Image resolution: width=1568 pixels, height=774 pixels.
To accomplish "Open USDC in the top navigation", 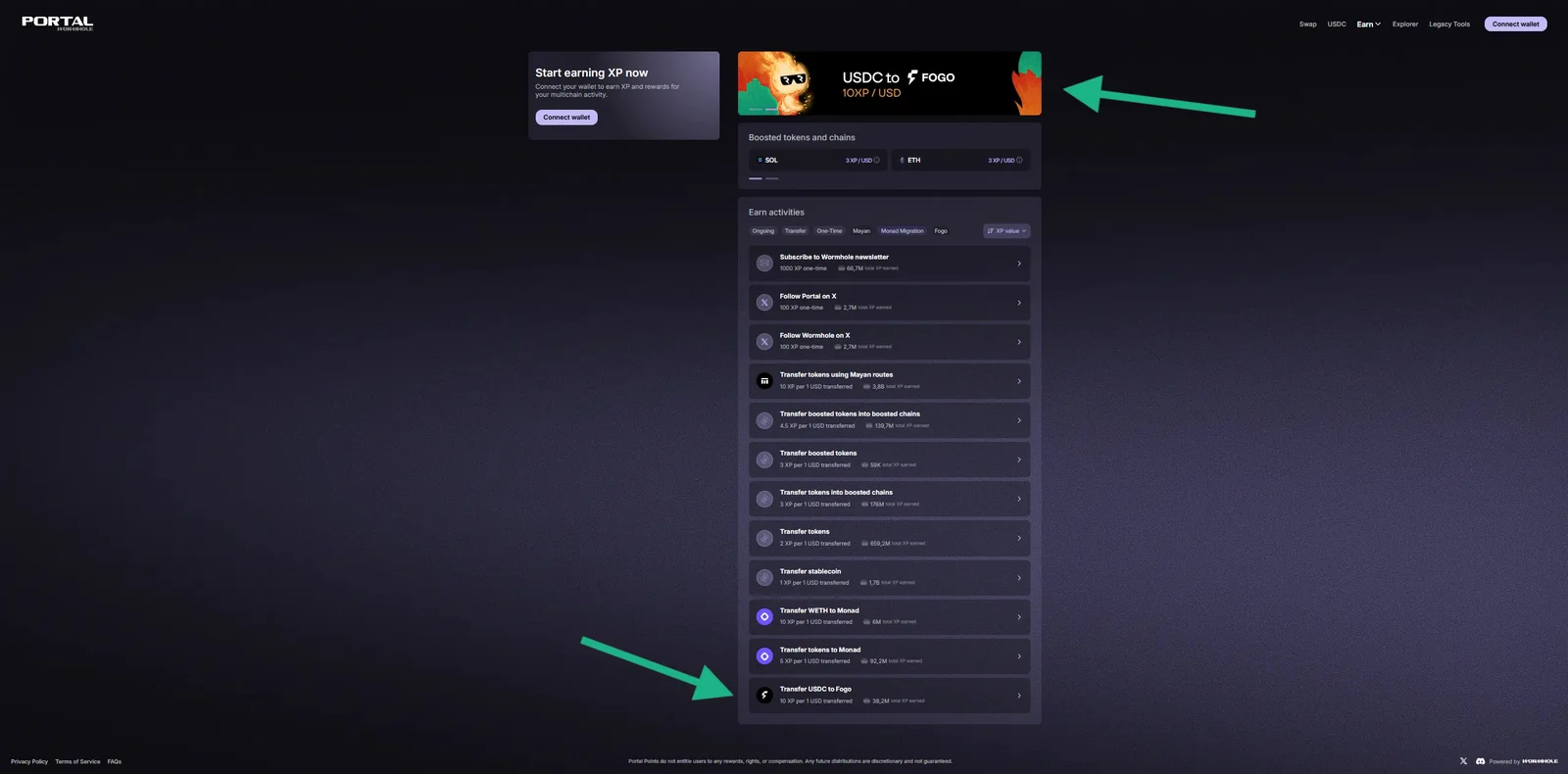I will click(1337, 24).
